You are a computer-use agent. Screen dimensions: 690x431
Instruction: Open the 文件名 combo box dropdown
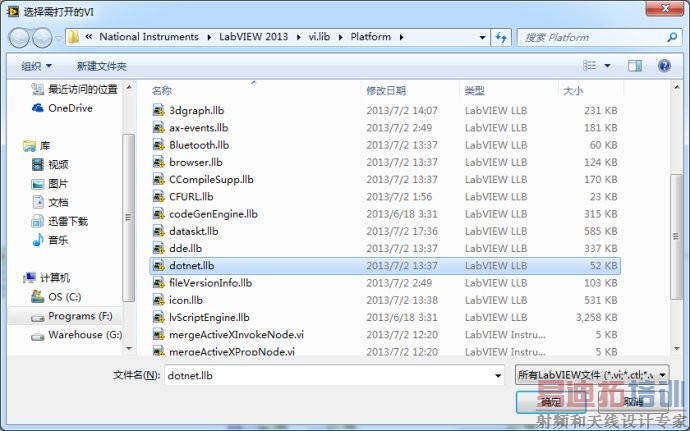(x=498, y=376)
